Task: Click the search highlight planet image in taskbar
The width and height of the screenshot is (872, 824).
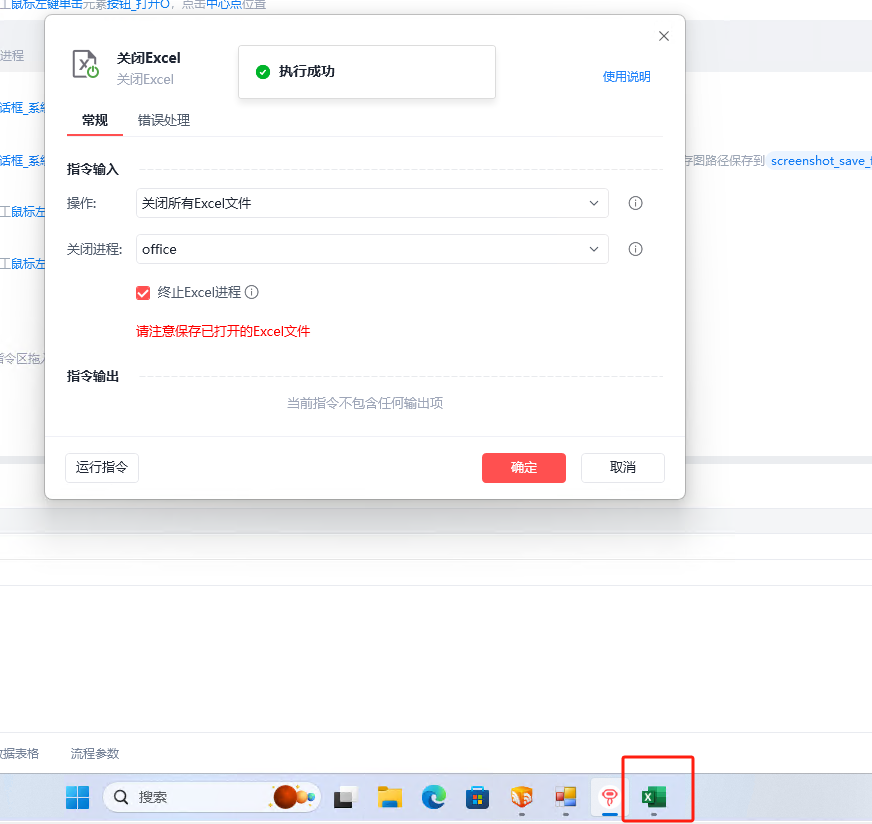Action: coord(294,797)
